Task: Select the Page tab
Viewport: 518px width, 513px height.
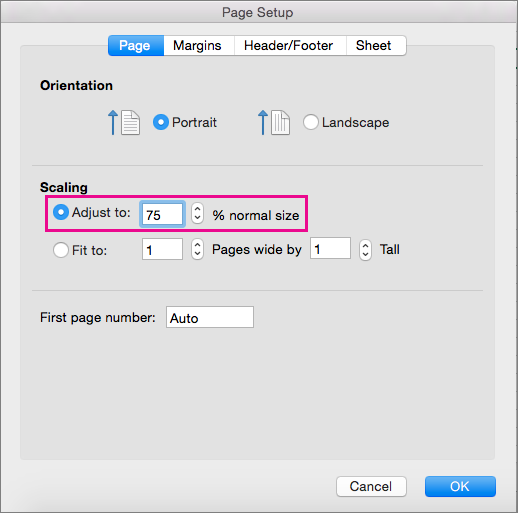Action: [x=136, y=46]
